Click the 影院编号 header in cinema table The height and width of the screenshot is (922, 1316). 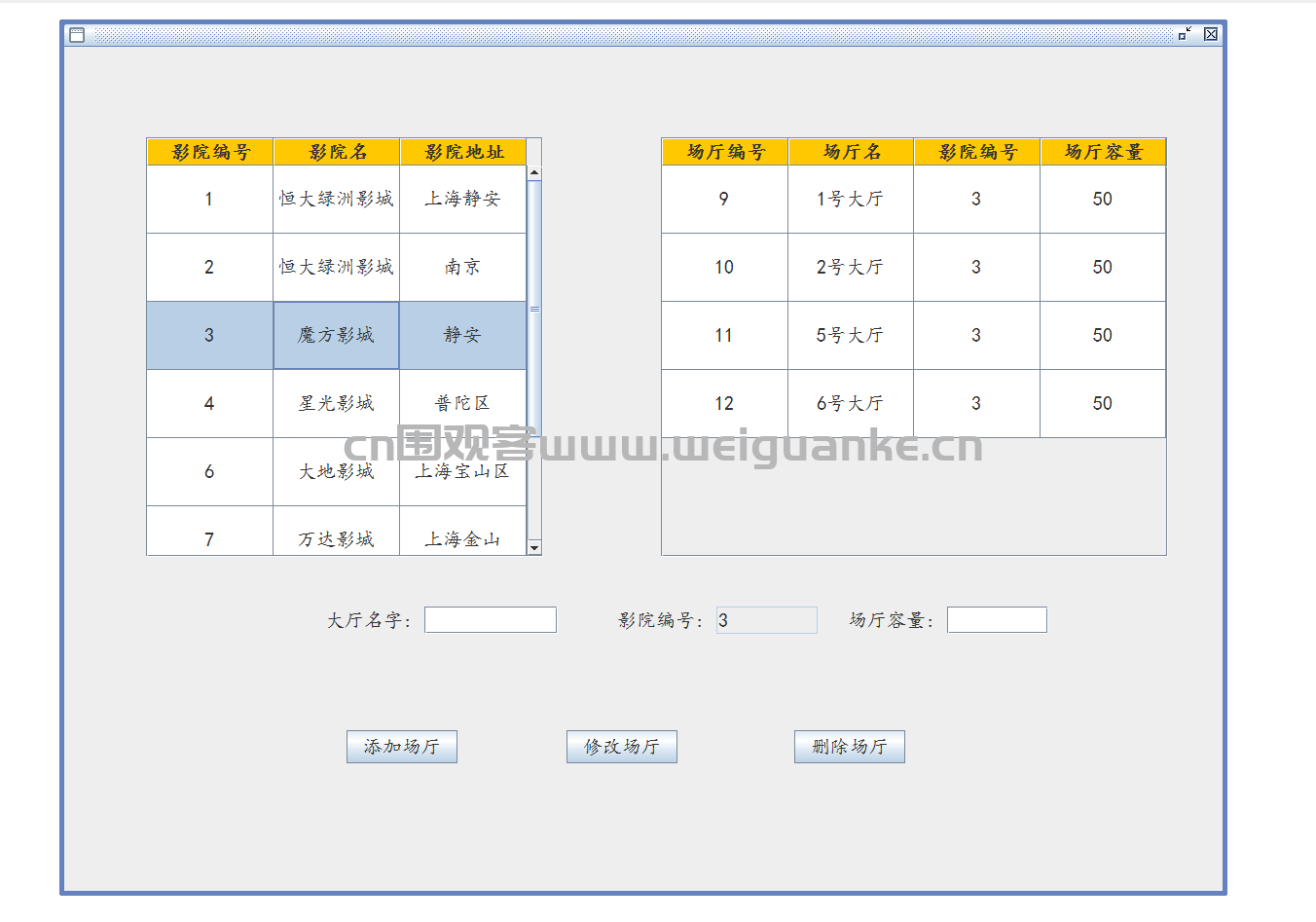point(210,152)
